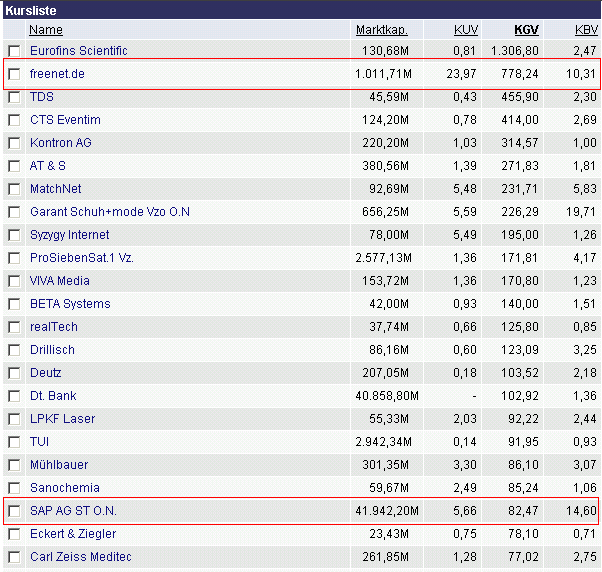The height and width of the screenshot is (572, 602).
Task: Mark the TUI row checkbox
Action: coord(14,442)
